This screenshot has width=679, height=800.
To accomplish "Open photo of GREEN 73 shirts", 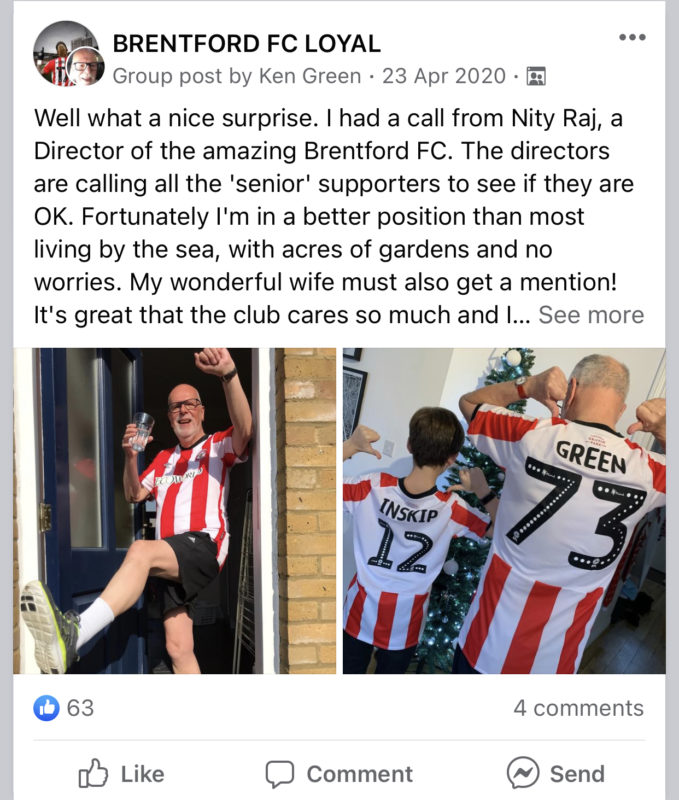I will pyautogui.click(x=504, y=511).
